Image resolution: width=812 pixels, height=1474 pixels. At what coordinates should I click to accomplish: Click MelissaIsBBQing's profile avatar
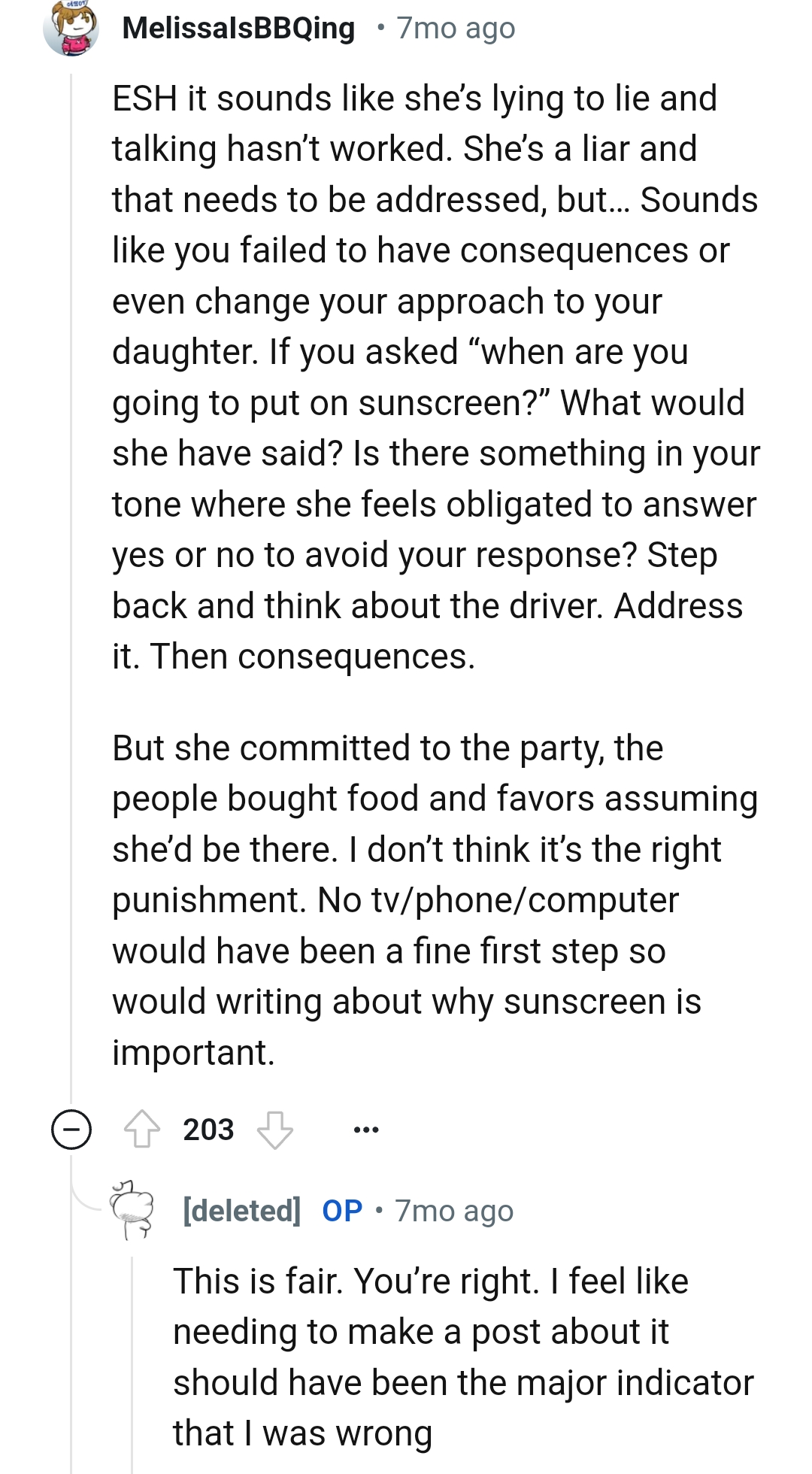coord(71,28)
